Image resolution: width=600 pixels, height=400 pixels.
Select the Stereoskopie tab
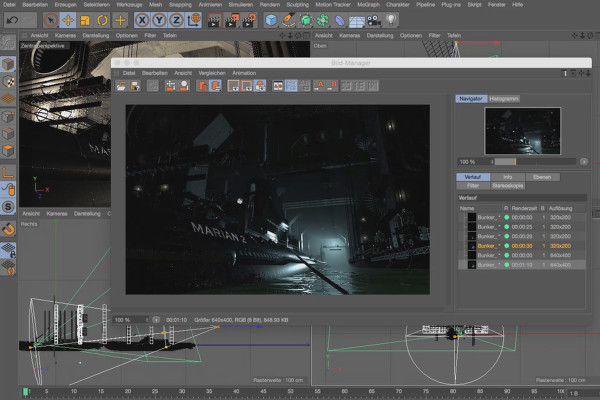pyautogui.click(x=508, y=186)
